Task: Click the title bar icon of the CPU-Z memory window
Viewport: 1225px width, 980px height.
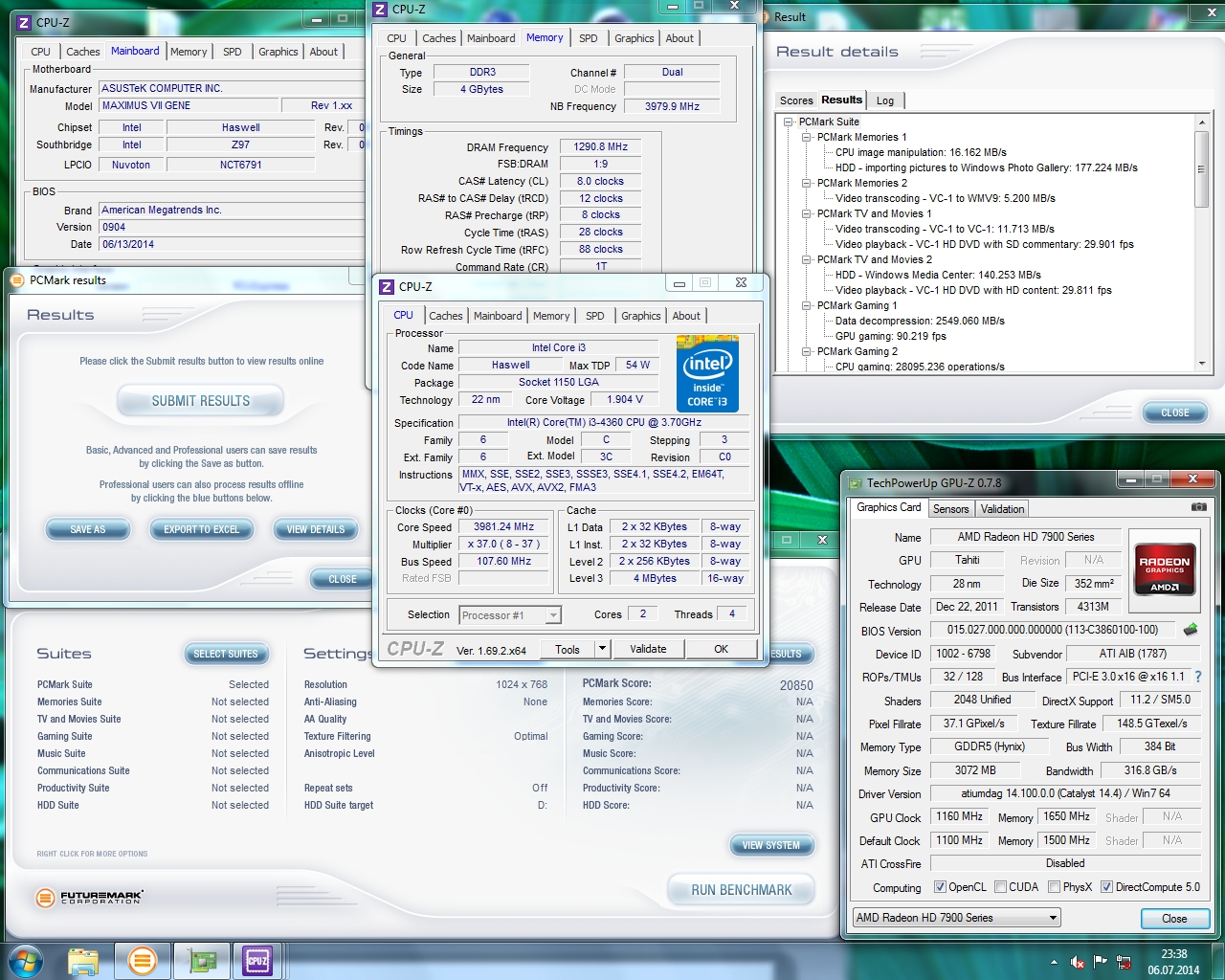Action: pos(380,9)
